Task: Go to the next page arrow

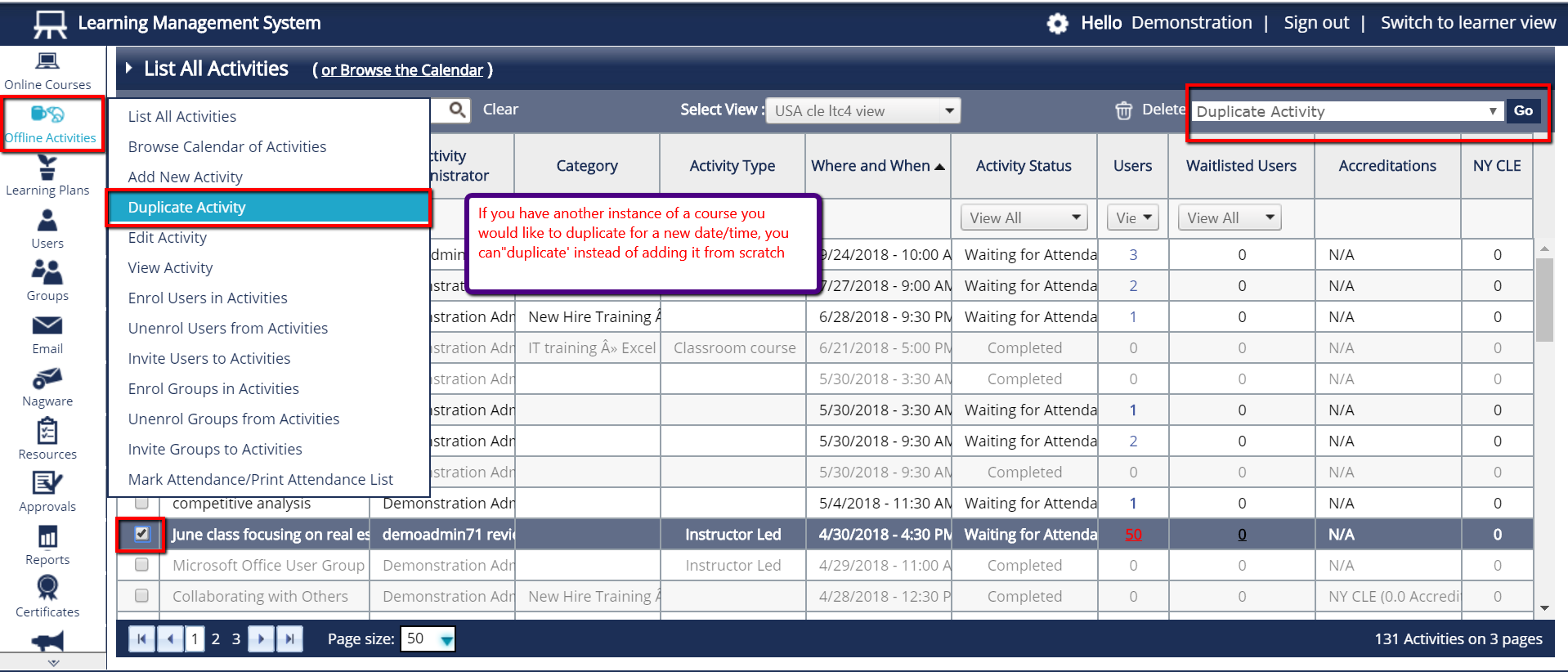Action: pos(261,638)
